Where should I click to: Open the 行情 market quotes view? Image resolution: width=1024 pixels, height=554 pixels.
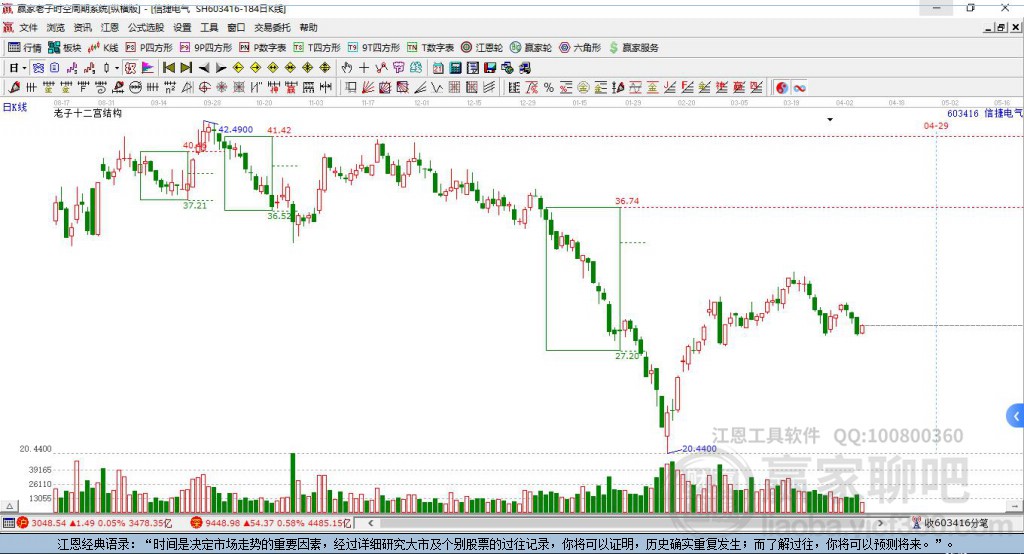pyautogui.click(x=24, y=48)
